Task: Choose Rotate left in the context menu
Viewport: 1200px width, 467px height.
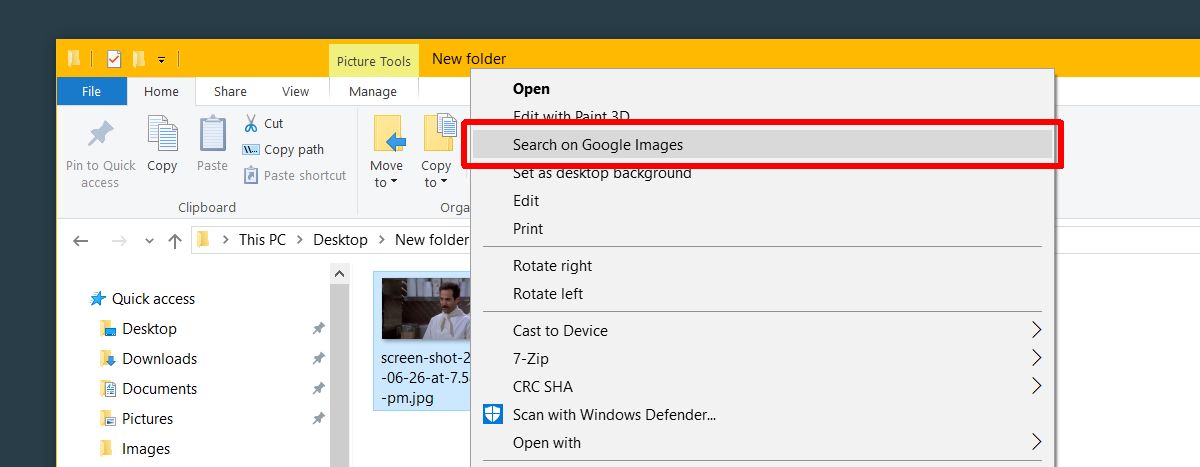Action: coord(763,294)
